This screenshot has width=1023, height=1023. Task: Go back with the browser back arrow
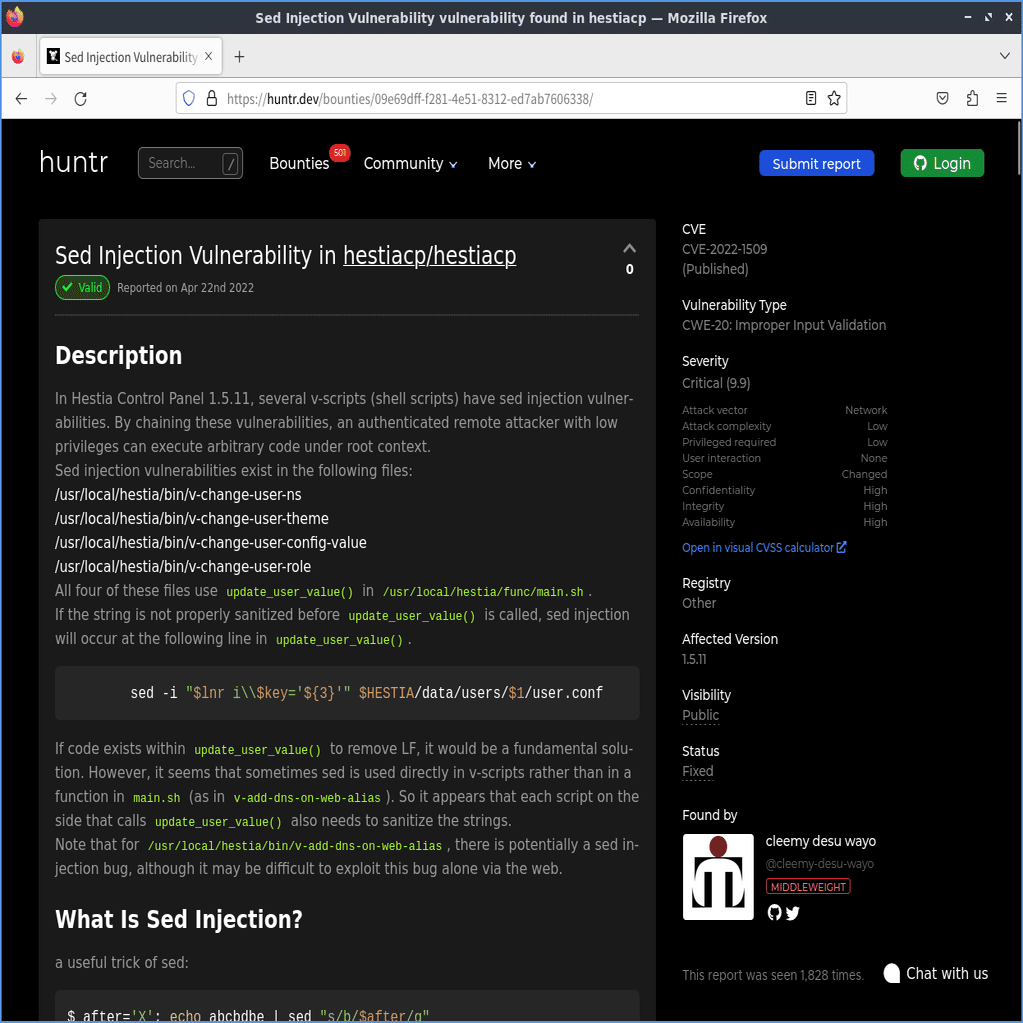pyautogui.click(x=22, y=99)
